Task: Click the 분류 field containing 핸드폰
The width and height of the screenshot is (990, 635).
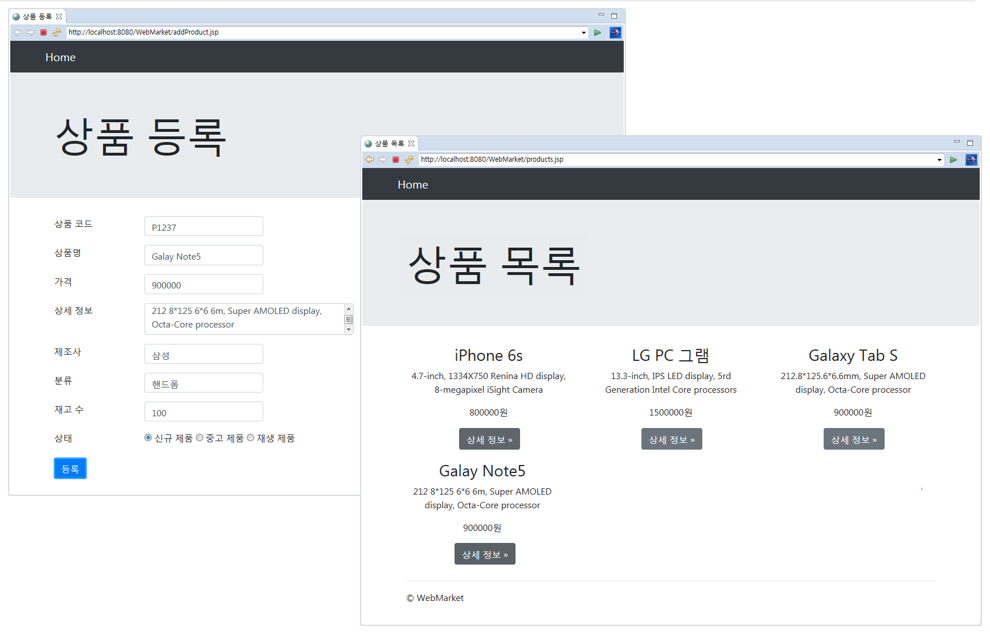Action: [x=203, y=384]
